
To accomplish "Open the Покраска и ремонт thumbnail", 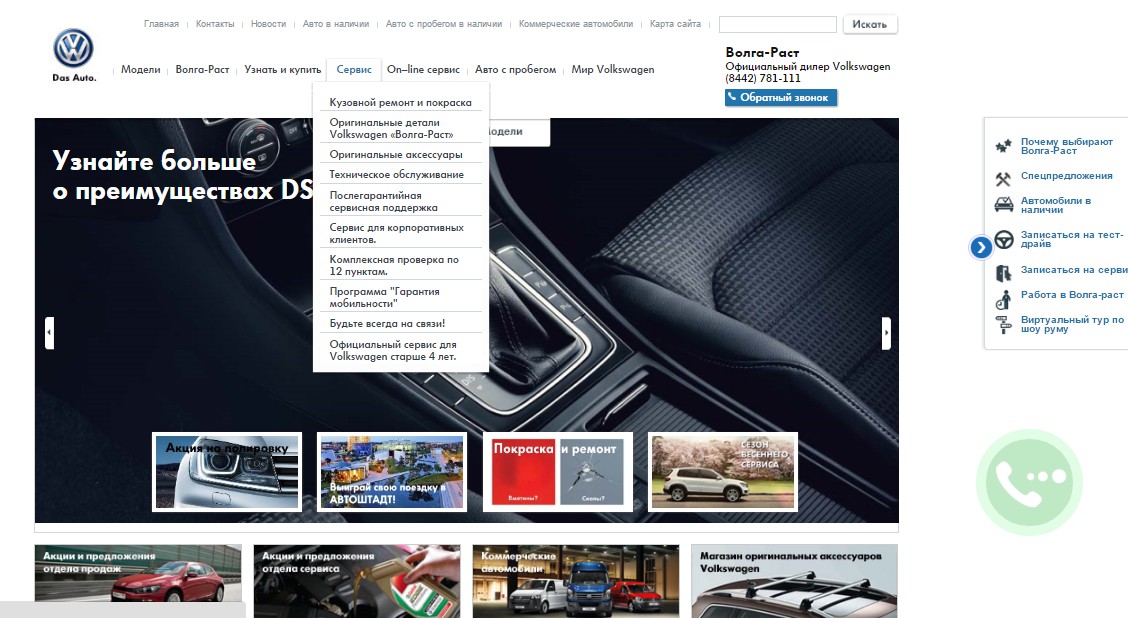I will click(558, 472).
